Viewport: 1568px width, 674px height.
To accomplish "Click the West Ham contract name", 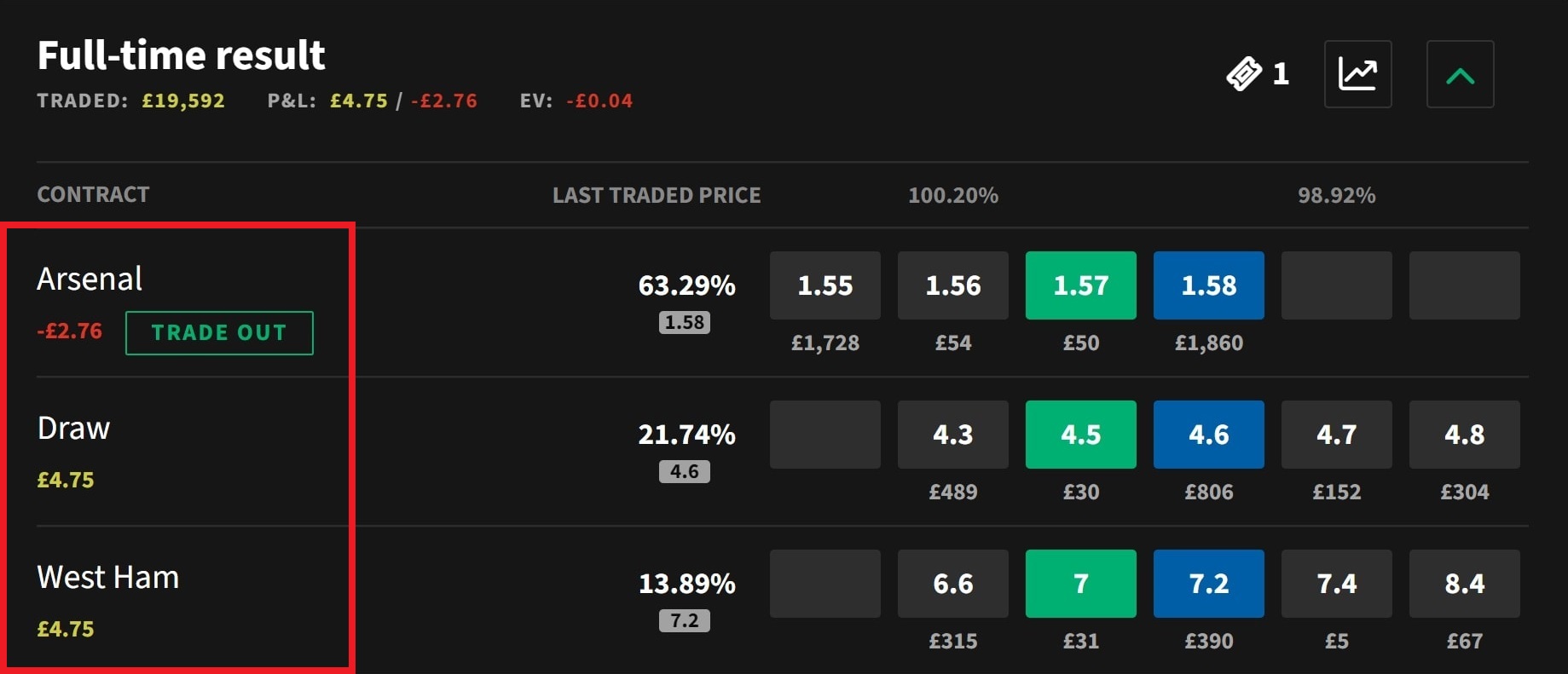I will coord(108,578).
